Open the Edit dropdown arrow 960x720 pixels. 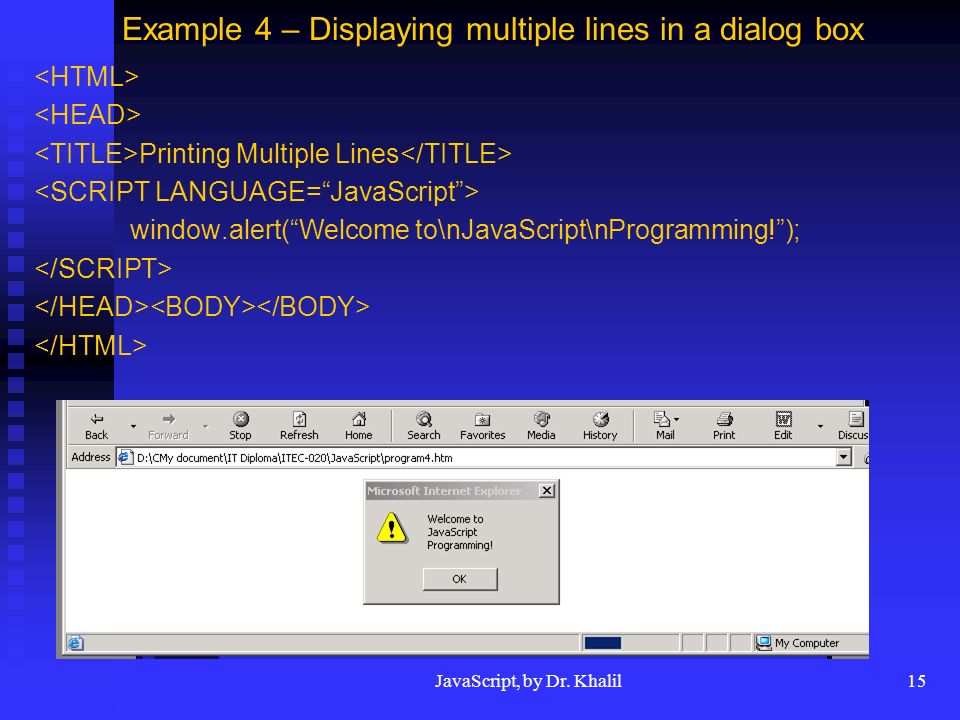(x=820, y=426)
